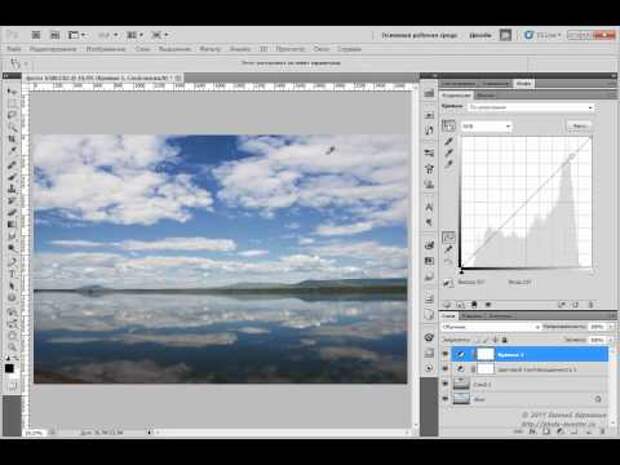Click the Auto button in Curves
The height and width of the screenshot is (465, 620).
(x=579, y=126)
